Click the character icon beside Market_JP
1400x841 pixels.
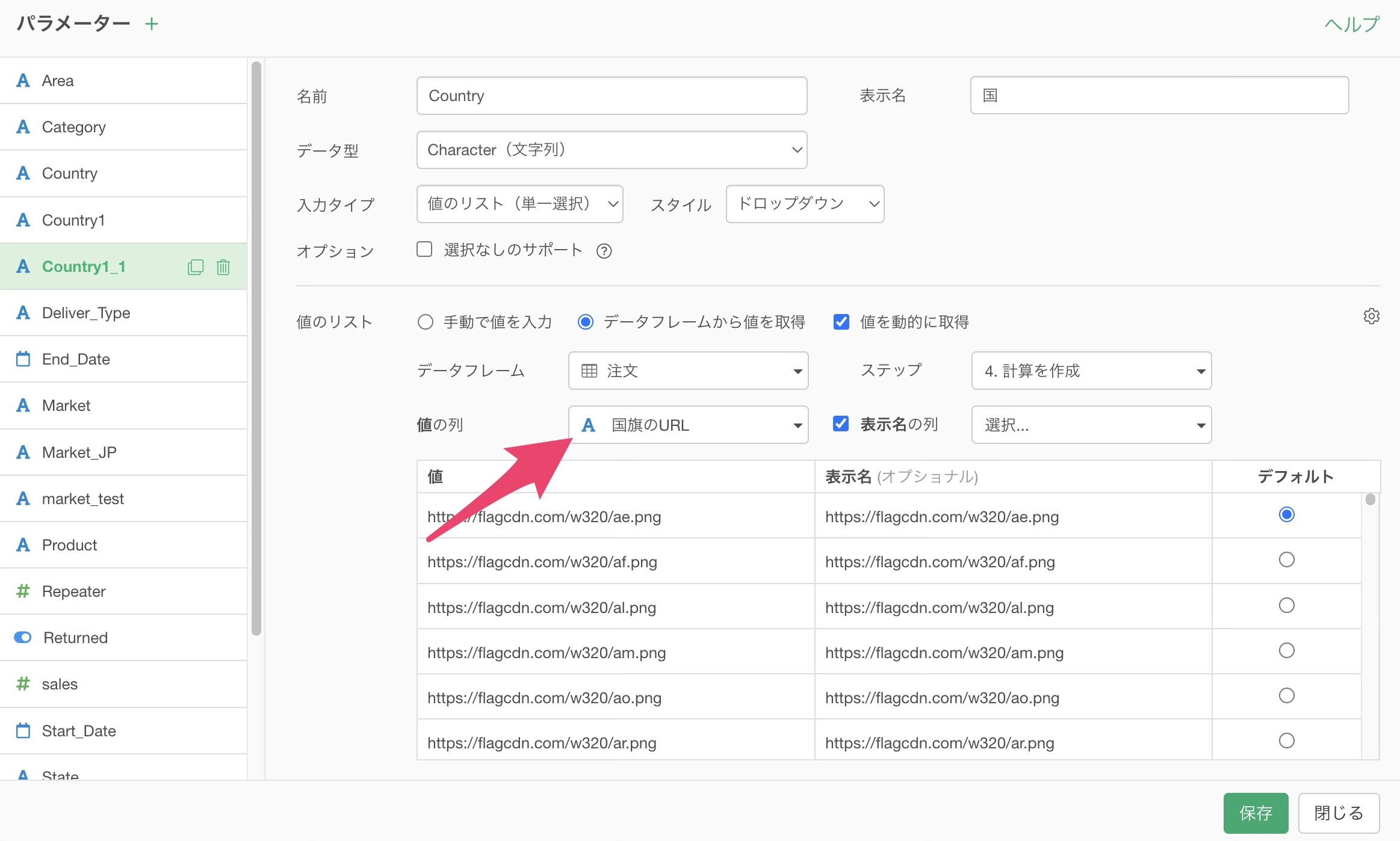23,452
